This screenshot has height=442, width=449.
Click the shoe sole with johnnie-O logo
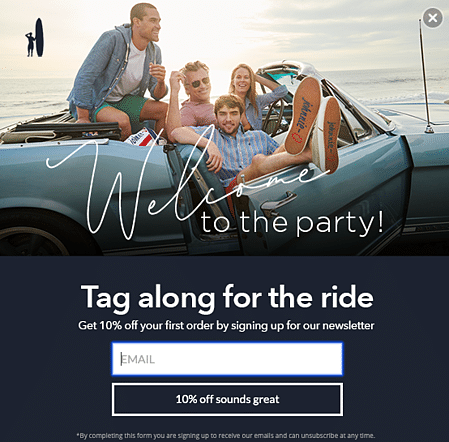coord(303,116)
